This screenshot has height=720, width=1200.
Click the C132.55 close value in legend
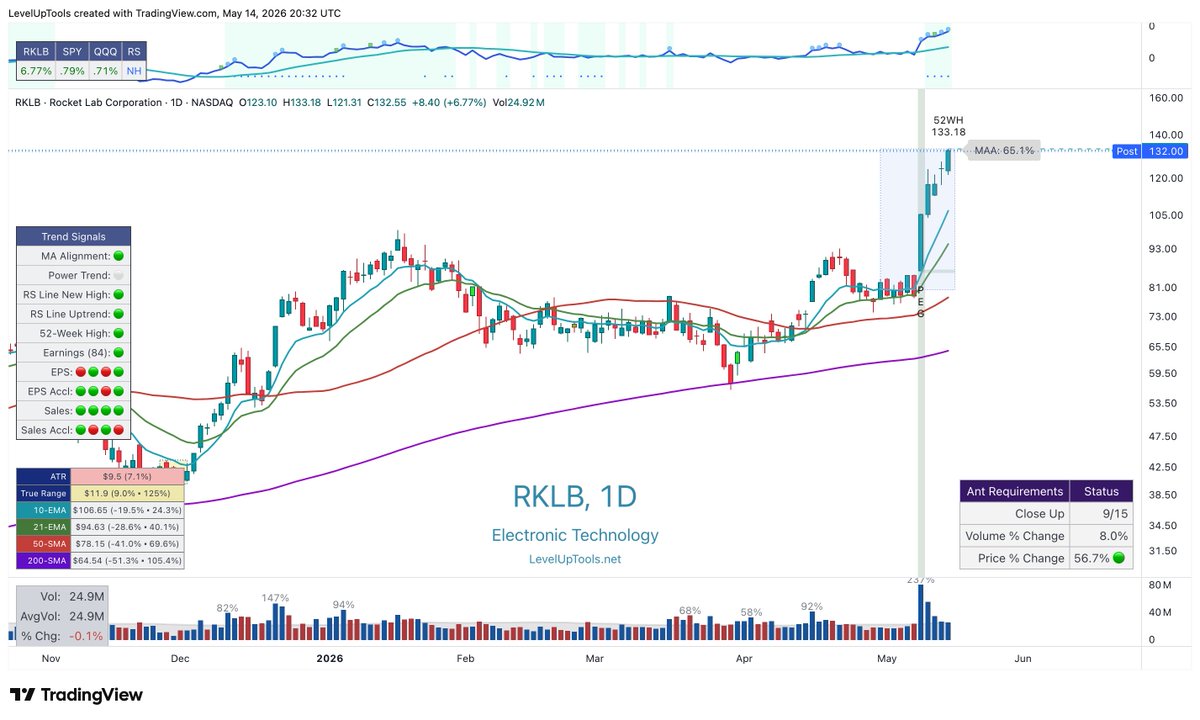388,102
